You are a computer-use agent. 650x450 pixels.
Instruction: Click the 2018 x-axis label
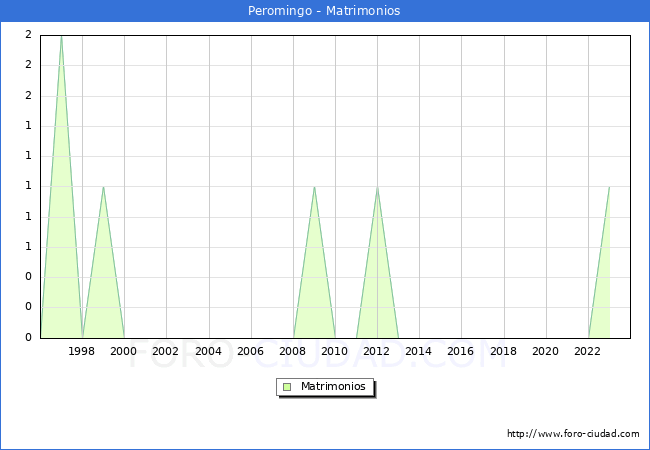(x=503, y=351)
